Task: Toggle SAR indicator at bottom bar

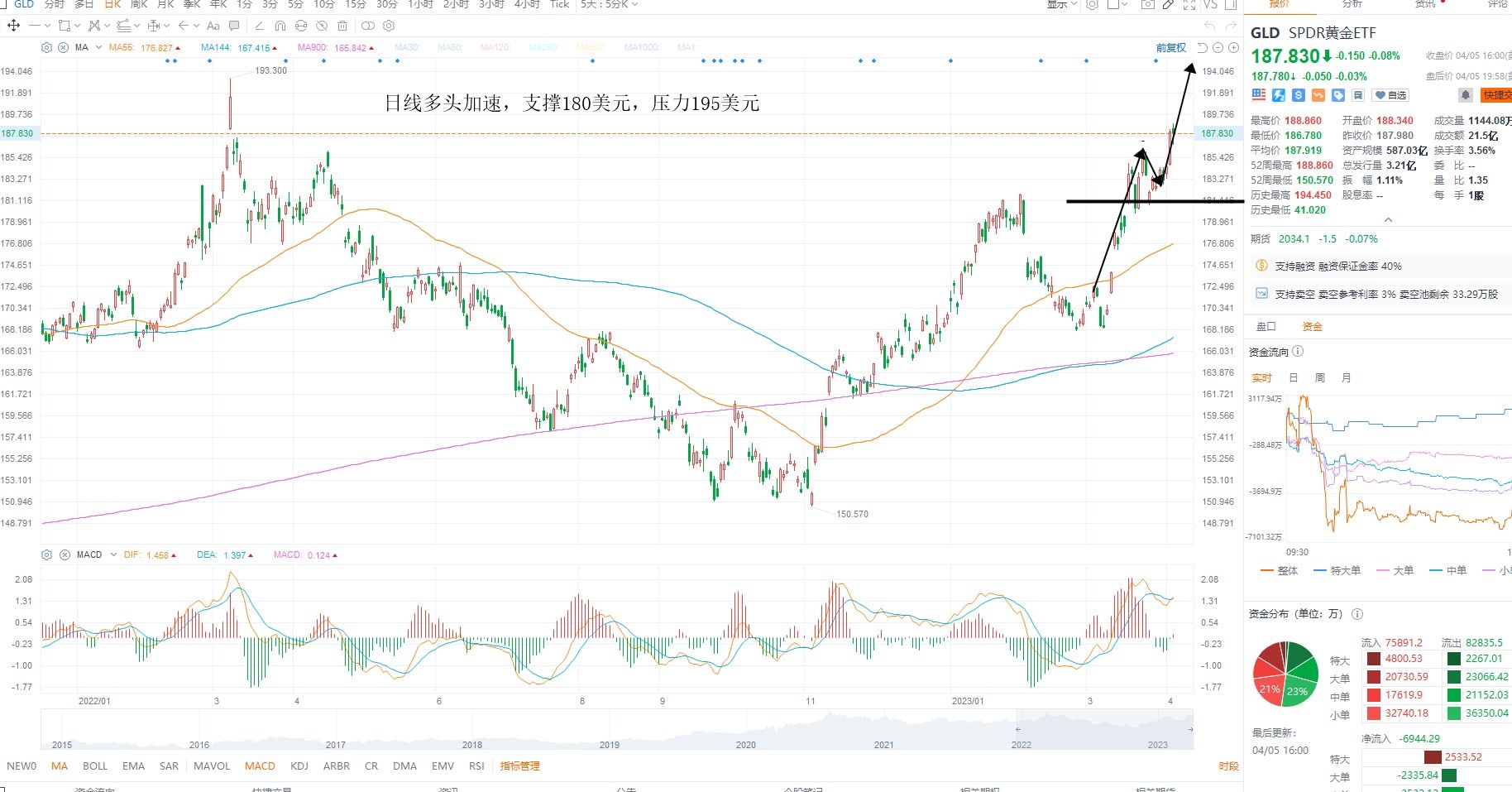Action: [x=169, y=766]
